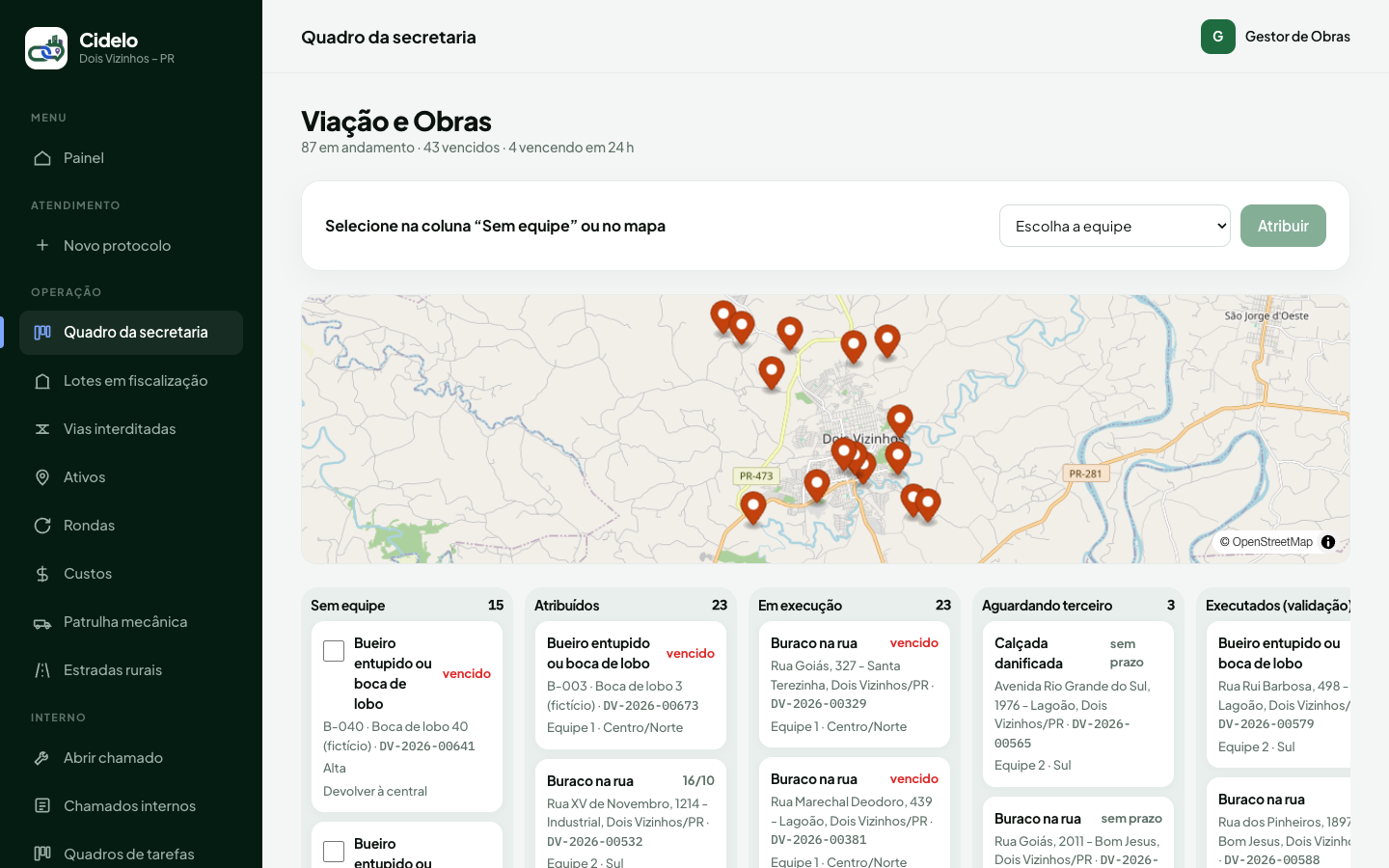Viewport: 1389px width, 868px height.
Task: Open the Rua Marechal Deodoro, 439 card
Action: coord(855,813)
